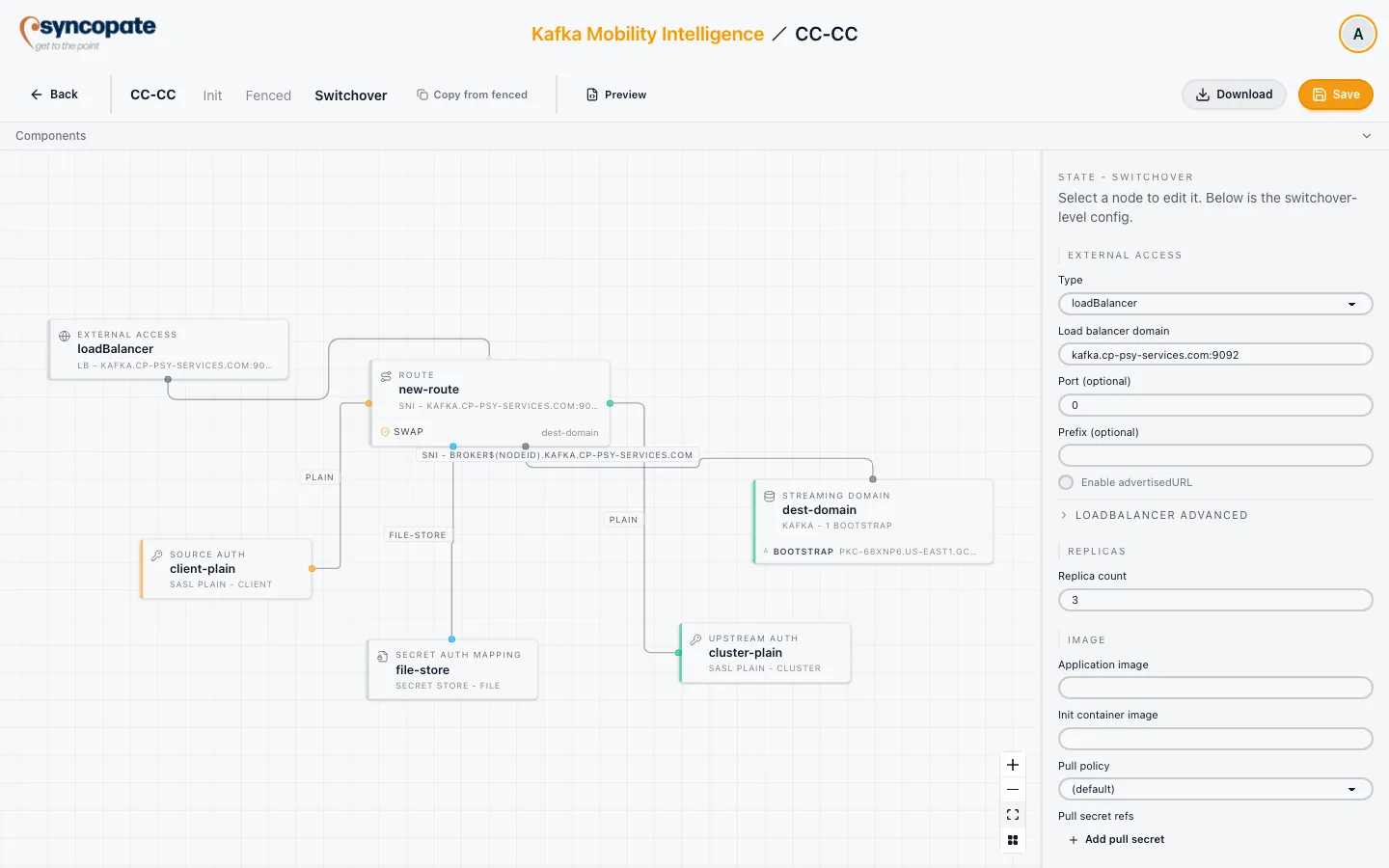This screenshot has width=1389, height=868.
Task: Select the client-plain node title
Action: pyautogui.click(x=203, y=569)
